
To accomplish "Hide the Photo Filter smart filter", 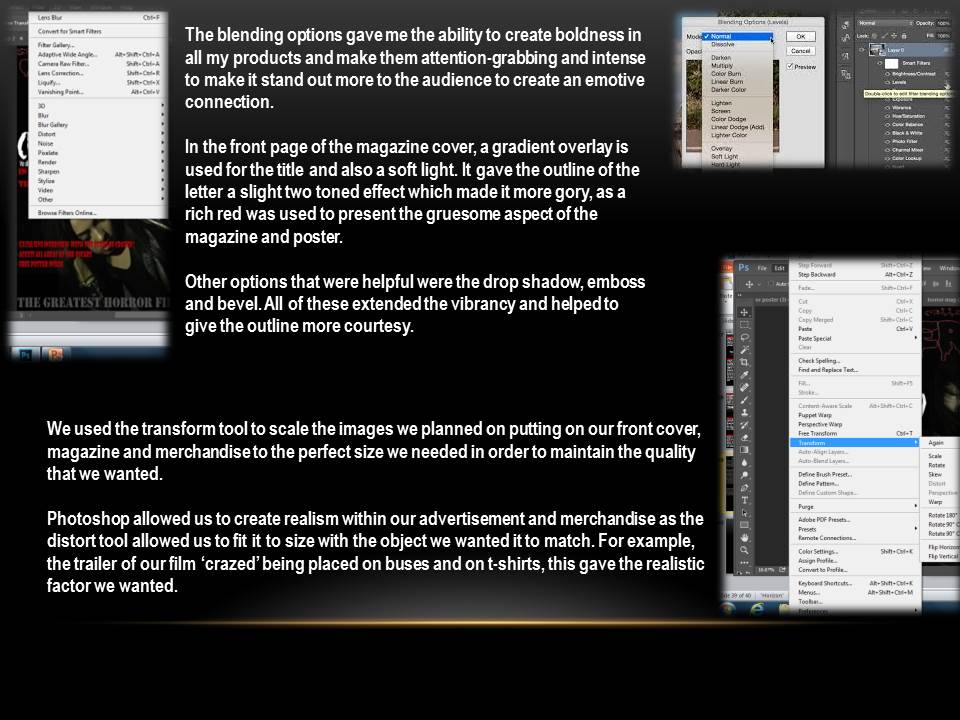I will click(x=887, y=141).
